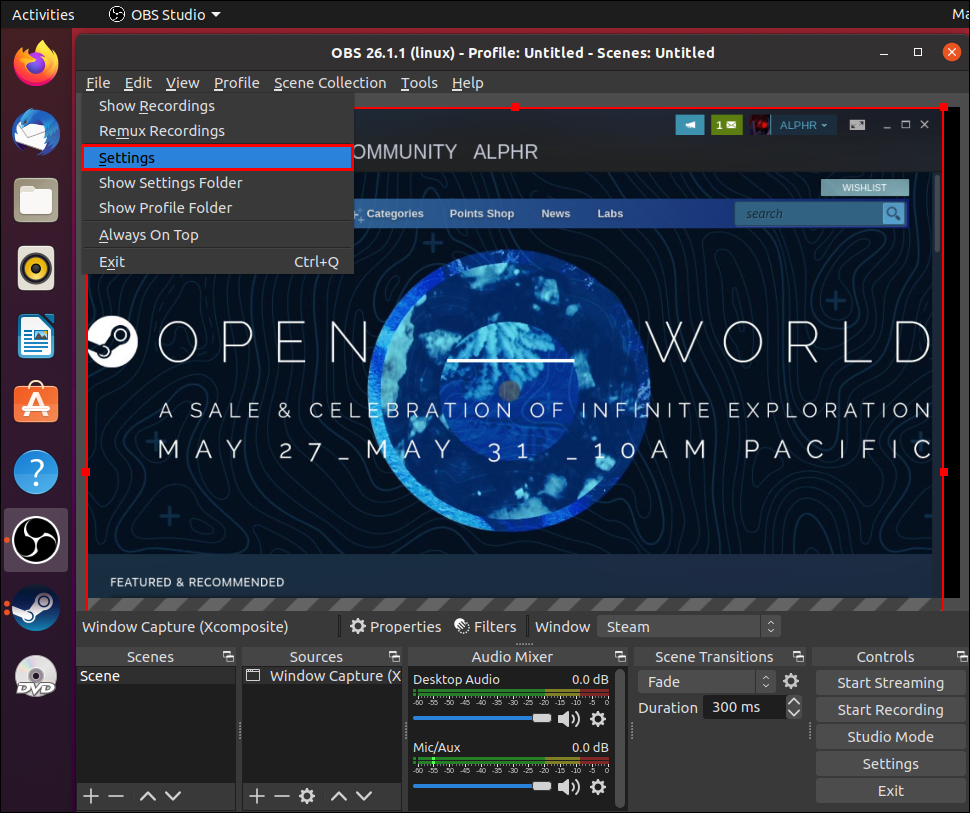
Task: Click the Start Recording button
Action: [890, 710]
